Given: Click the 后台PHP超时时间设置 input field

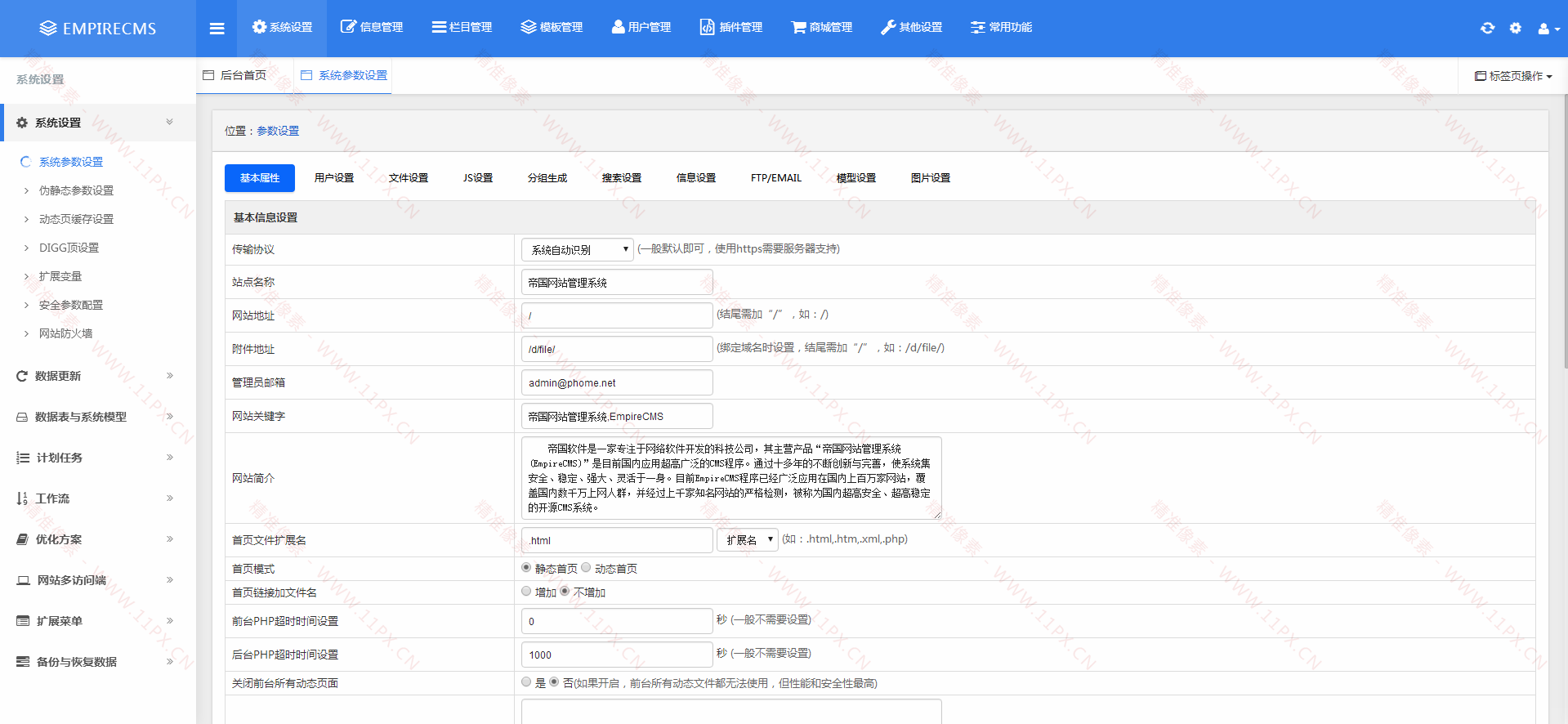Looking at the screenshot, I should 617,655.
